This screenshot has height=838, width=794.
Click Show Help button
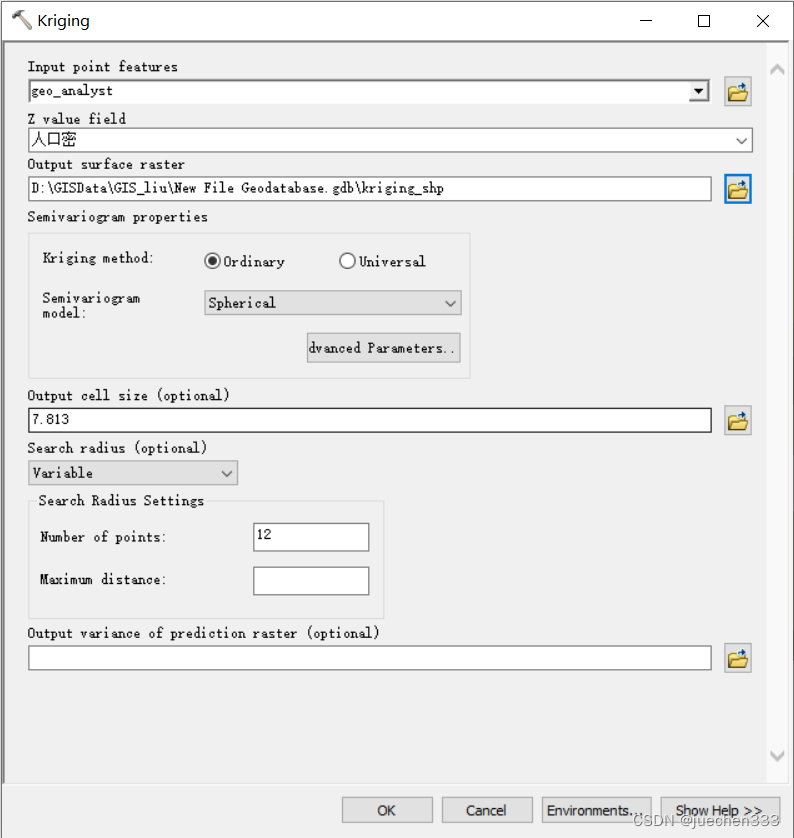[720, 810]
